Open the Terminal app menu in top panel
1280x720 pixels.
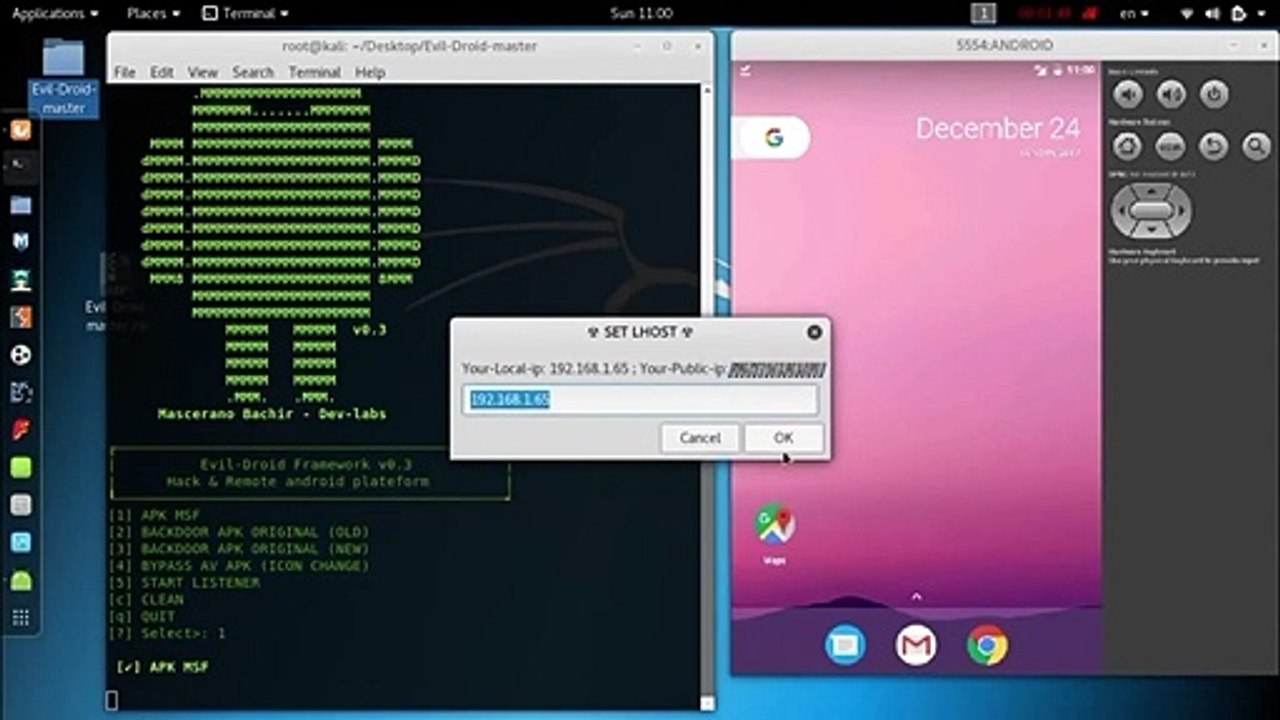point(246,13)
